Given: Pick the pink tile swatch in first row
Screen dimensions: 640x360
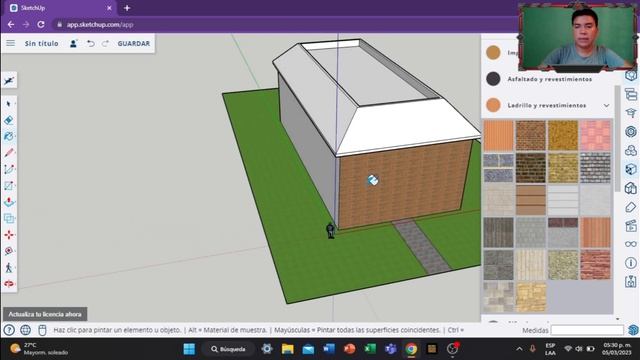Looking at the screenshot, I should tap(596, 136).
